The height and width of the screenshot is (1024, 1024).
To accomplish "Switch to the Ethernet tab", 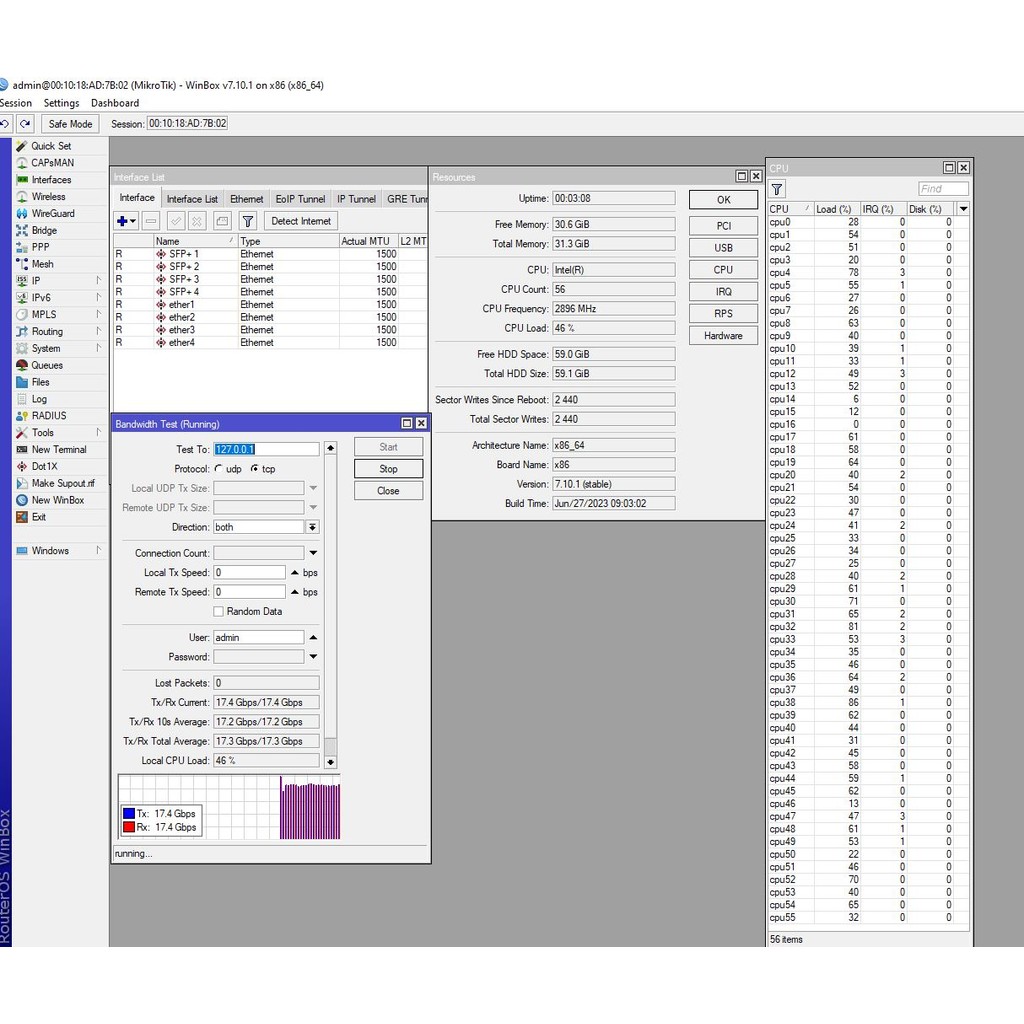I will pos(247,199).
